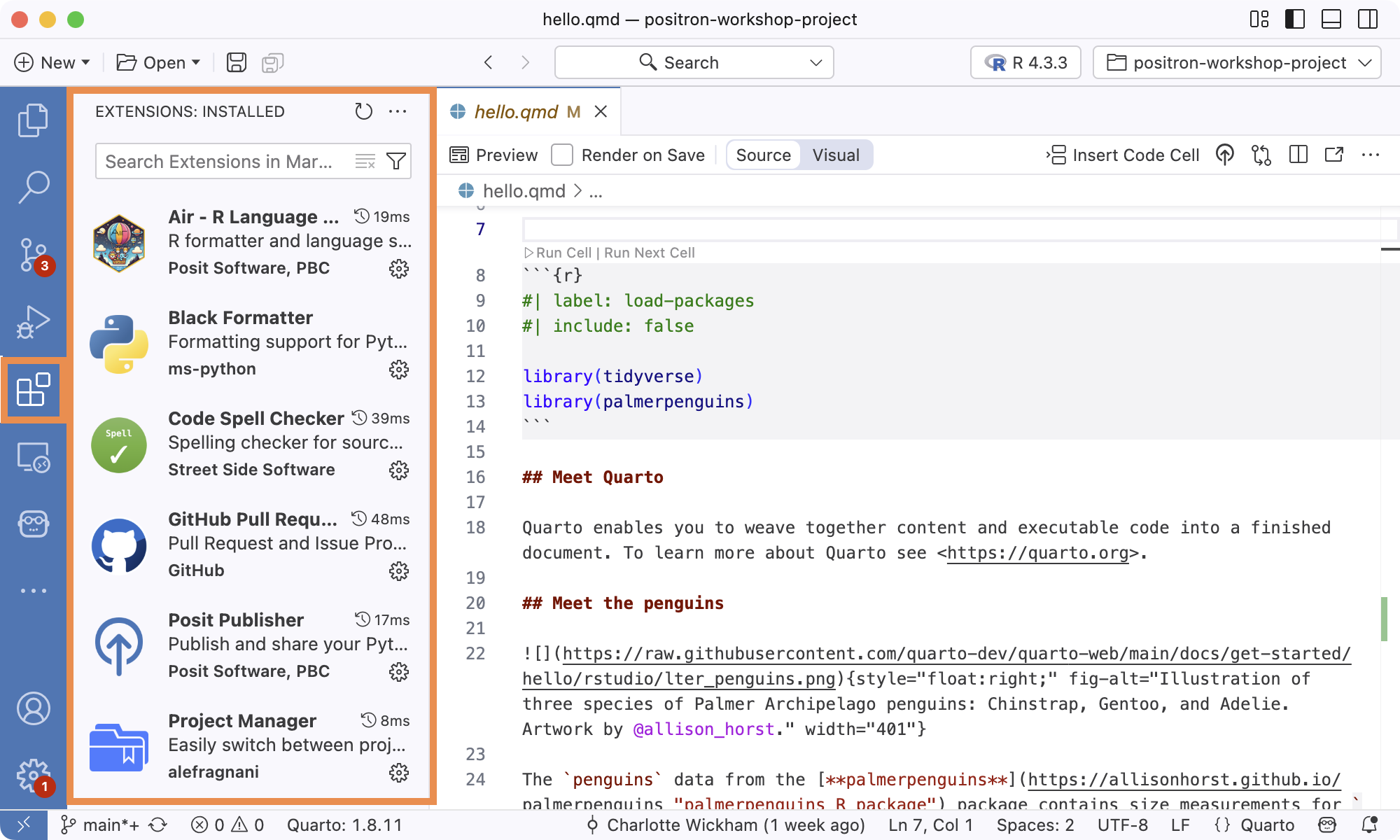
Task: Open editor in a new window
Action: click(1334, 155)
